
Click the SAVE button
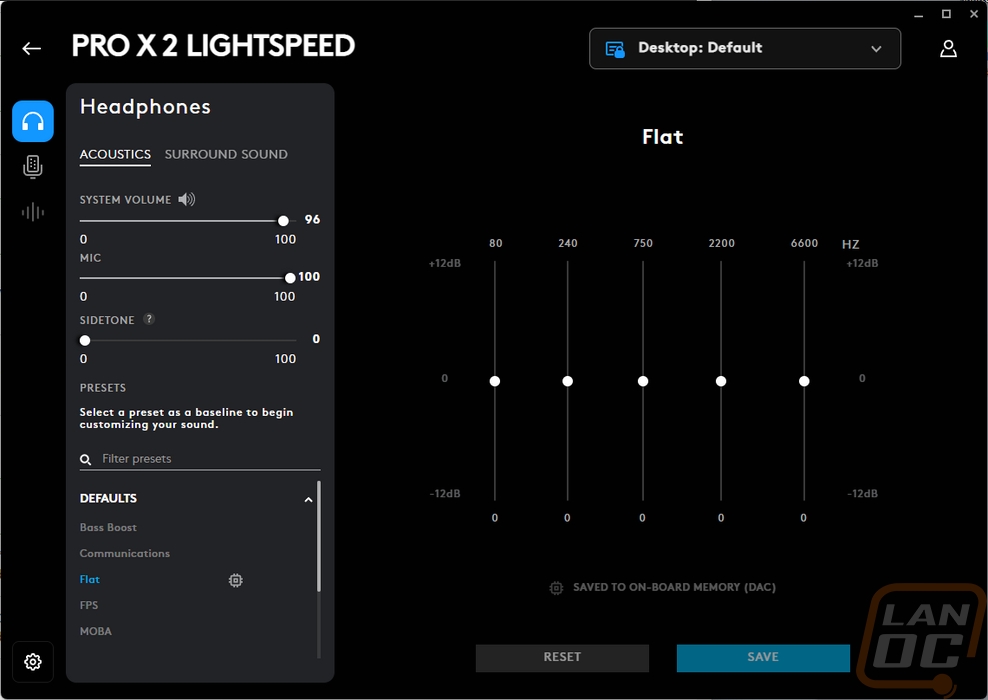[x=763, y=657]
